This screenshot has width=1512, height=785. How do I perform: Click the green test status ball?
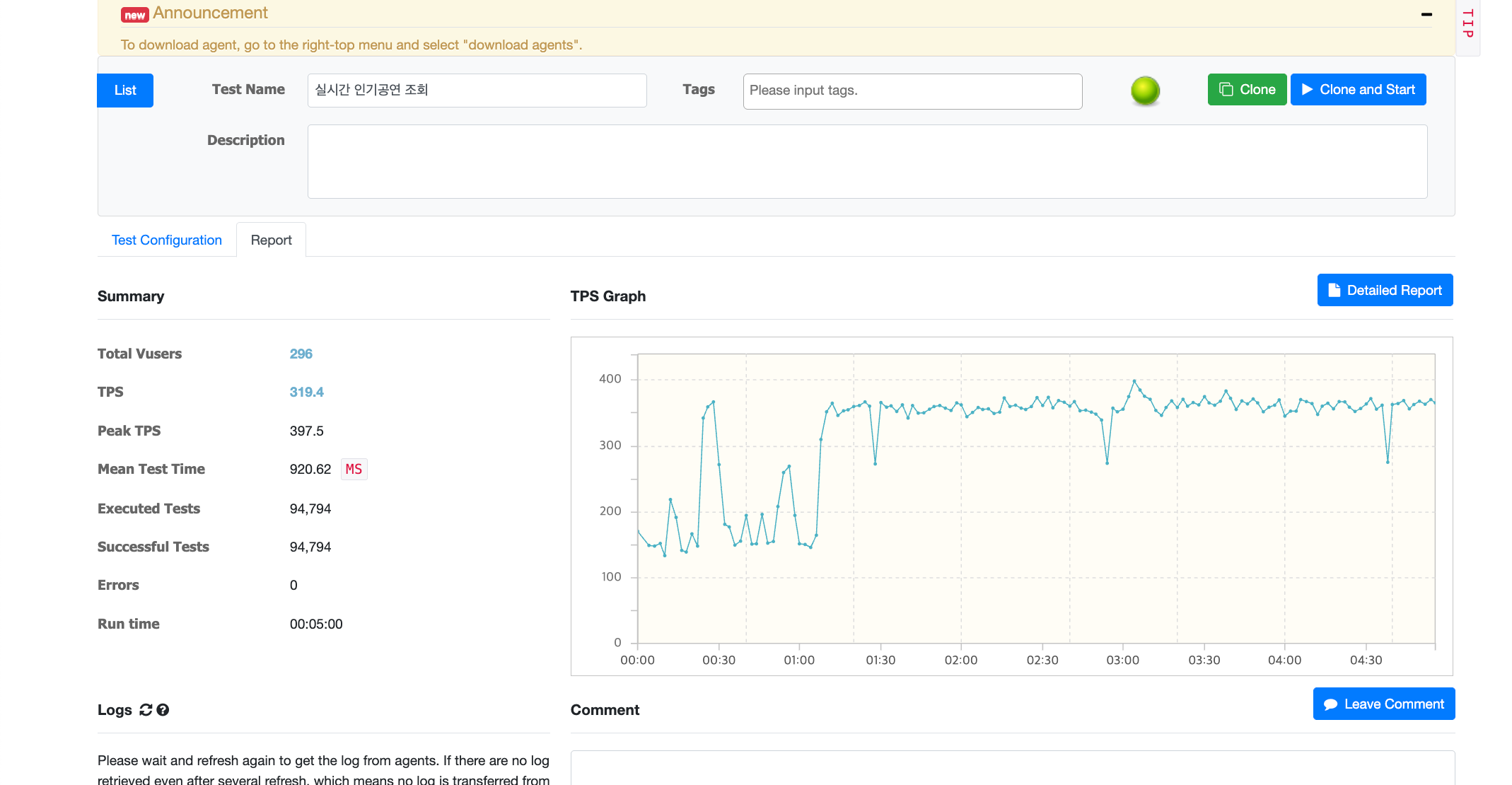(x=1145, y=91)
